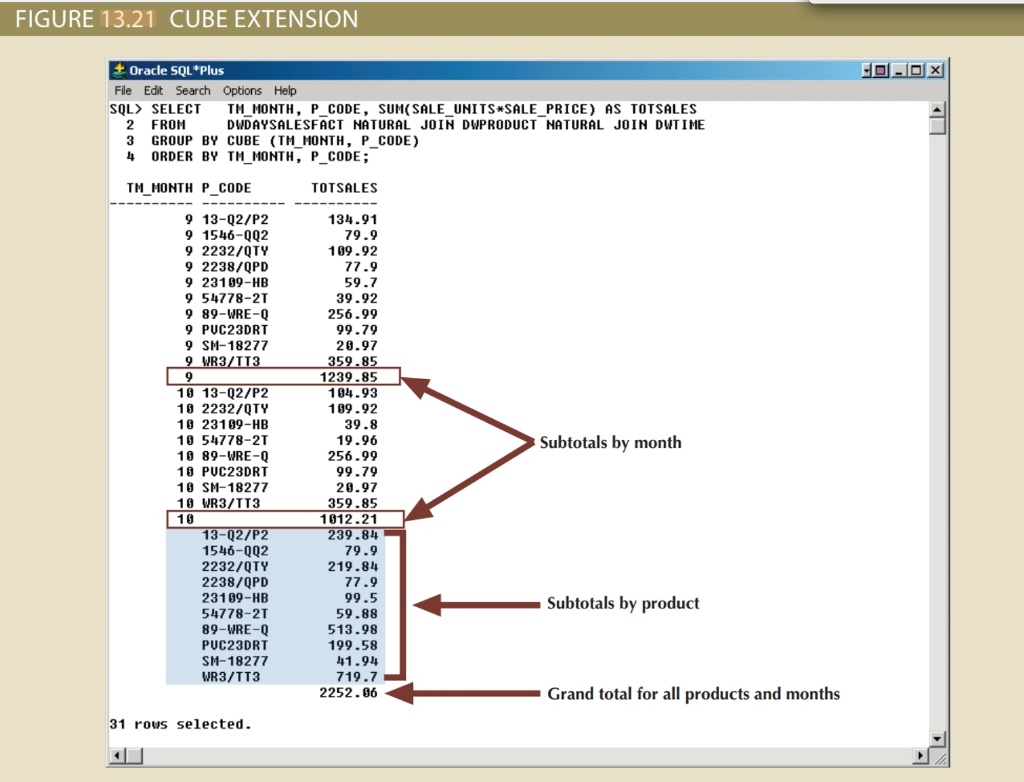Open the Search menu
Viewport: 1024px width, 782px height.
click(x=192, y=90)
